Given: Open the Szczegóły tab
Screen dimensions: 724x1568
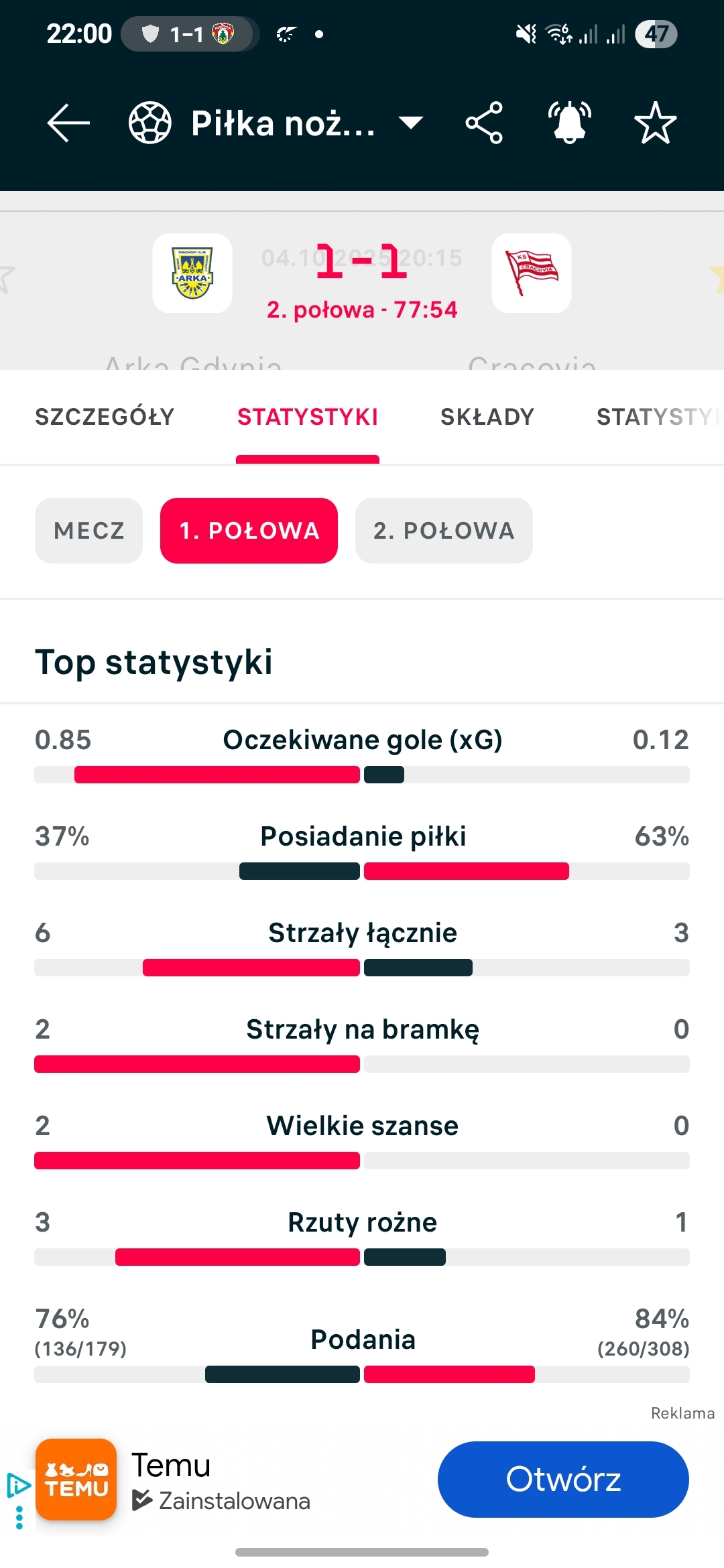Looking at the screenshot, I should coord(105,417).
